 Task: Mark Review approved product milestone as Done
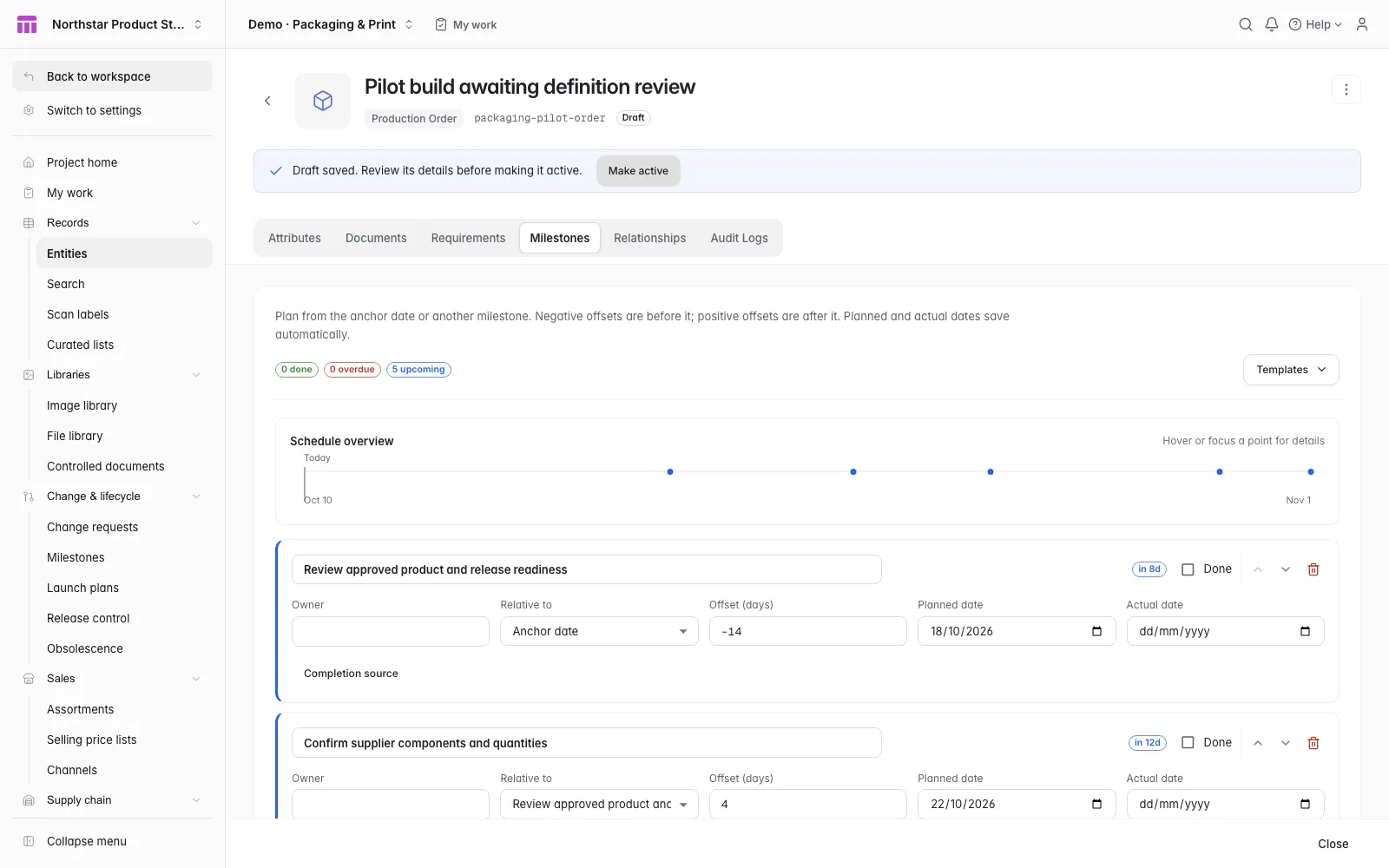point(1188,569)
